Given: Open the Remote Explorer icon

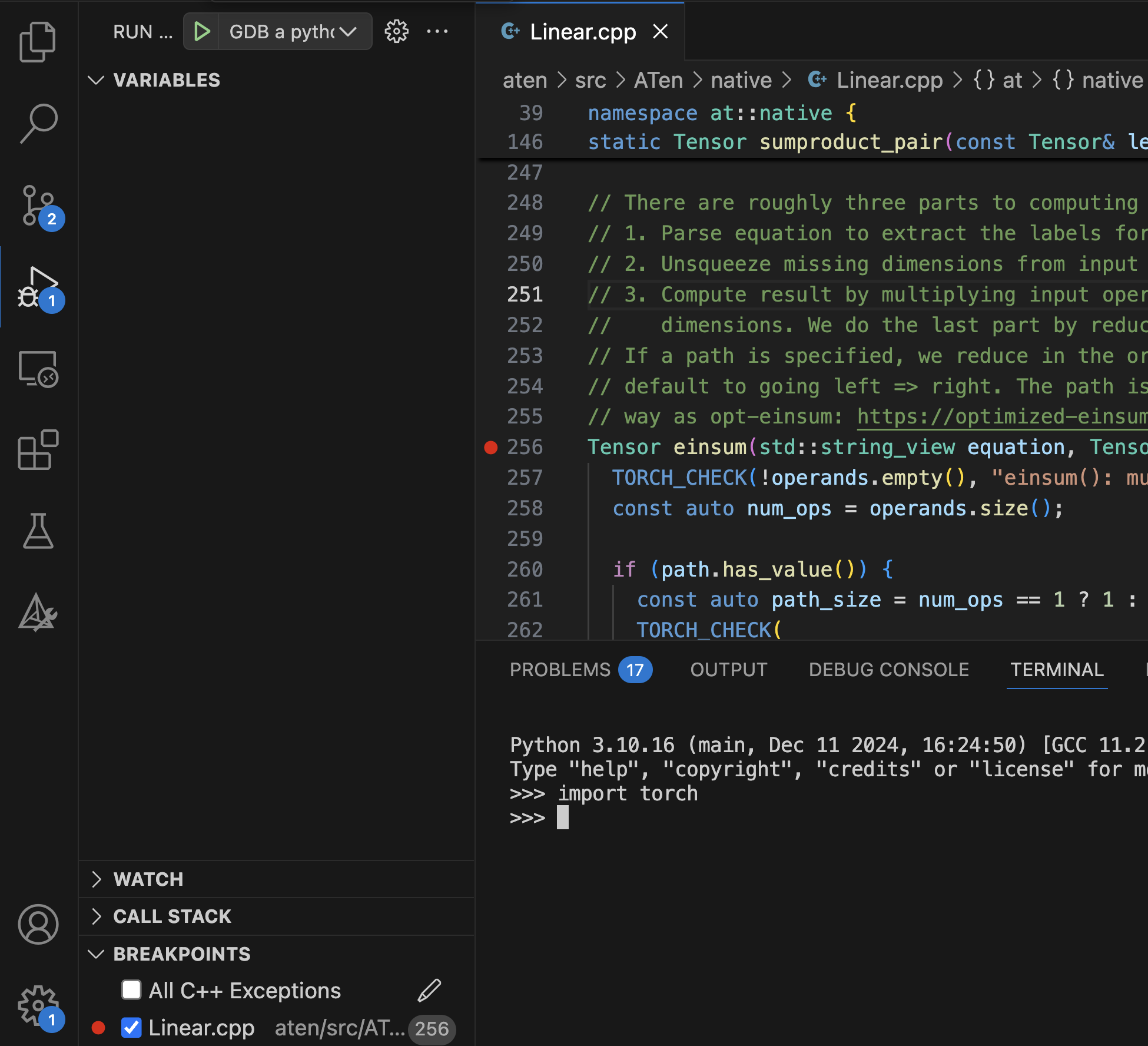Looking at the screenshot, I should (x=38, y=369).
